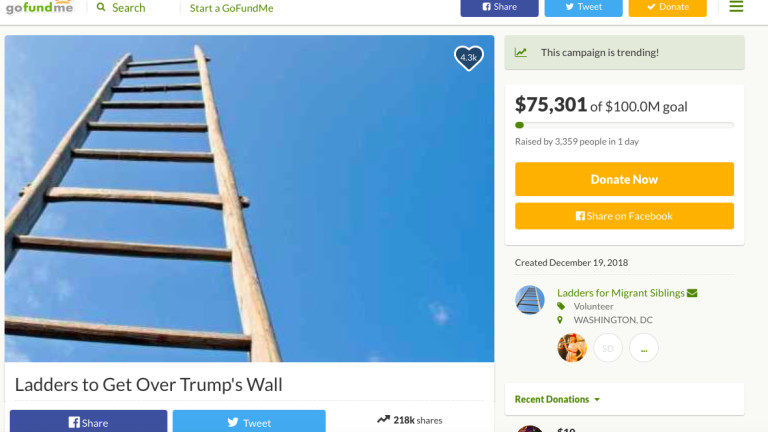Viewport: 768px width, 432px height.
Task: Click the team member photo avatar
Action: tap(572, 348)
